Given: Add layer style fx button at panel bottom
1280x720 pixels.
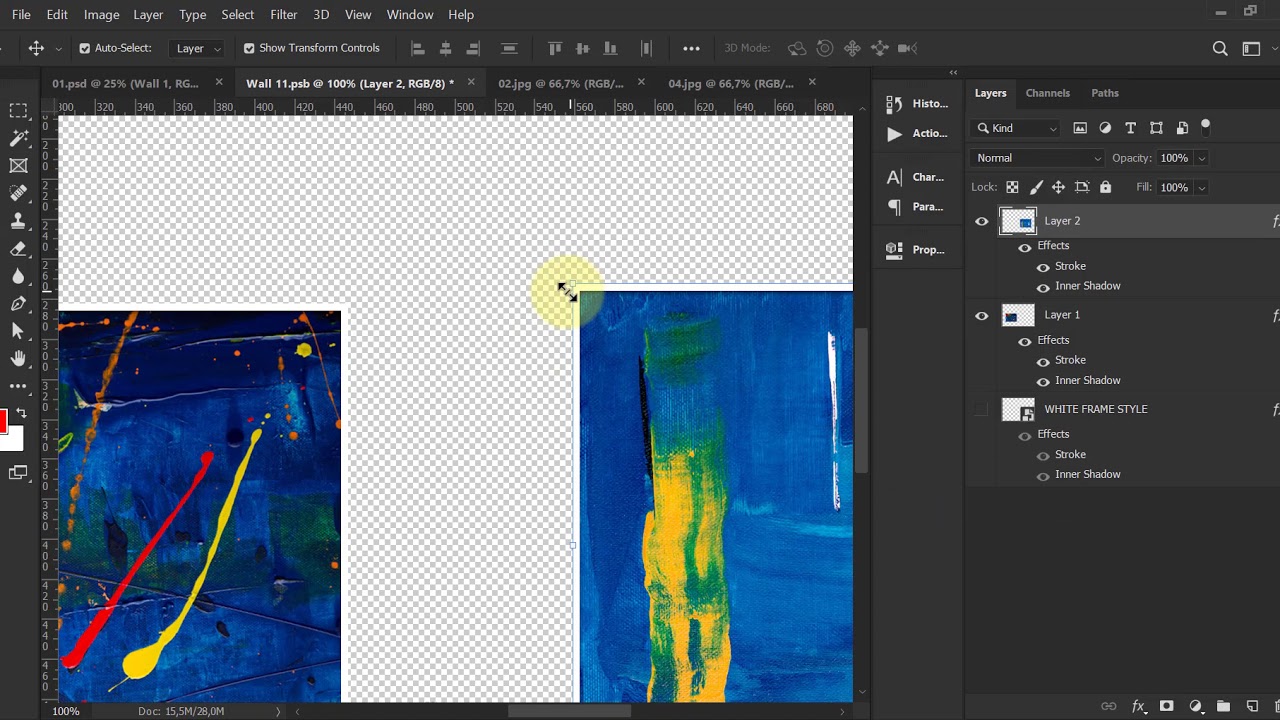Looking at the screenshot, I should click(x=1138, y=707).
